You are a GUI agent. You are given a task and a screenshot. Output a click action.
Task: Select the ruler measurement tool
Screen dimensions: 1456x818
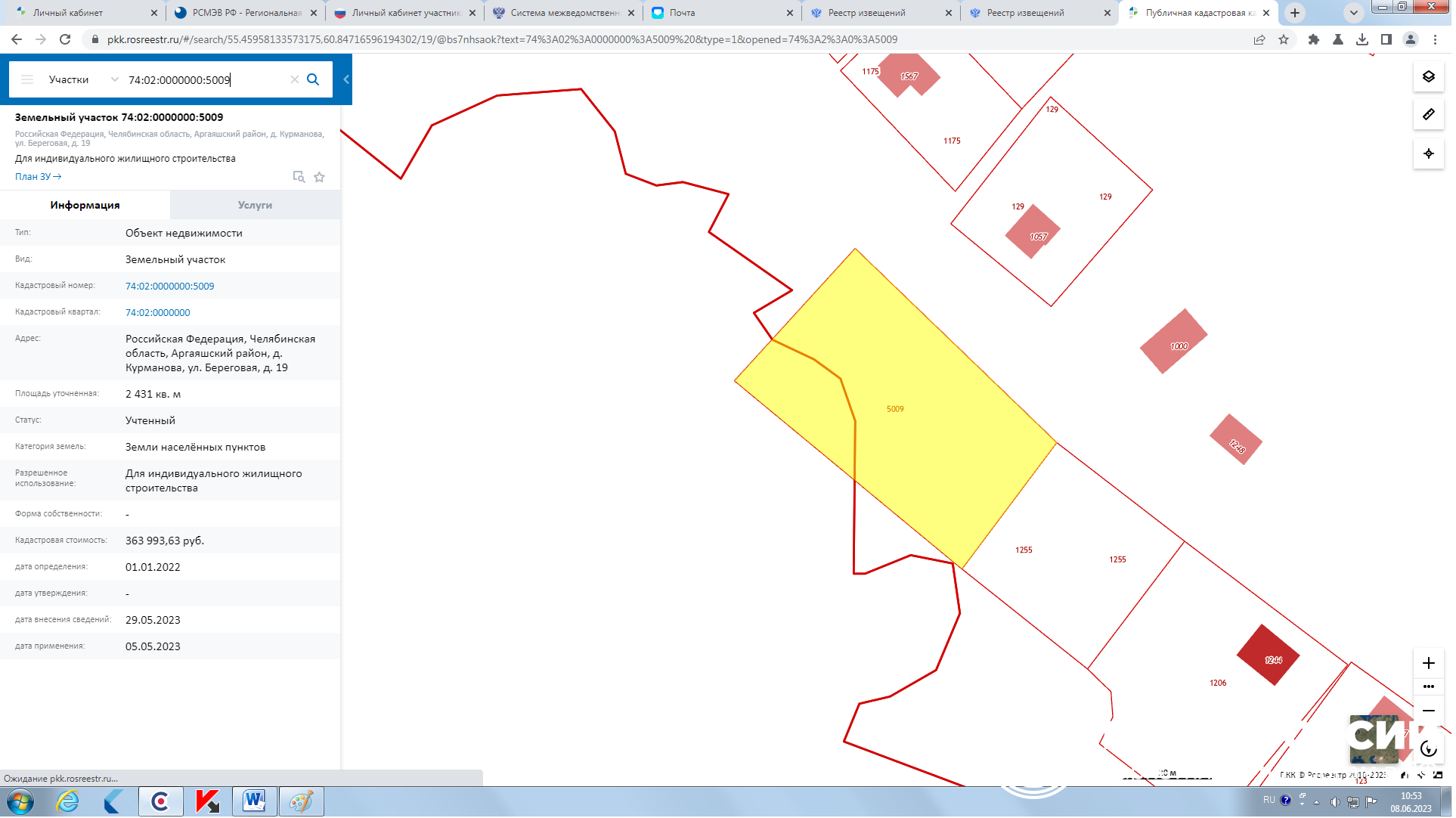point(1428,115)
